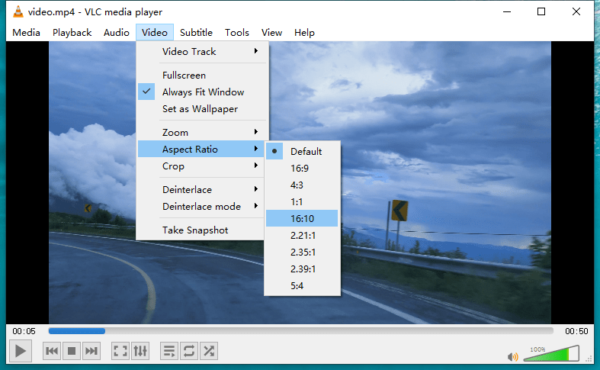Expand the Crop submenu

point(202,166)
